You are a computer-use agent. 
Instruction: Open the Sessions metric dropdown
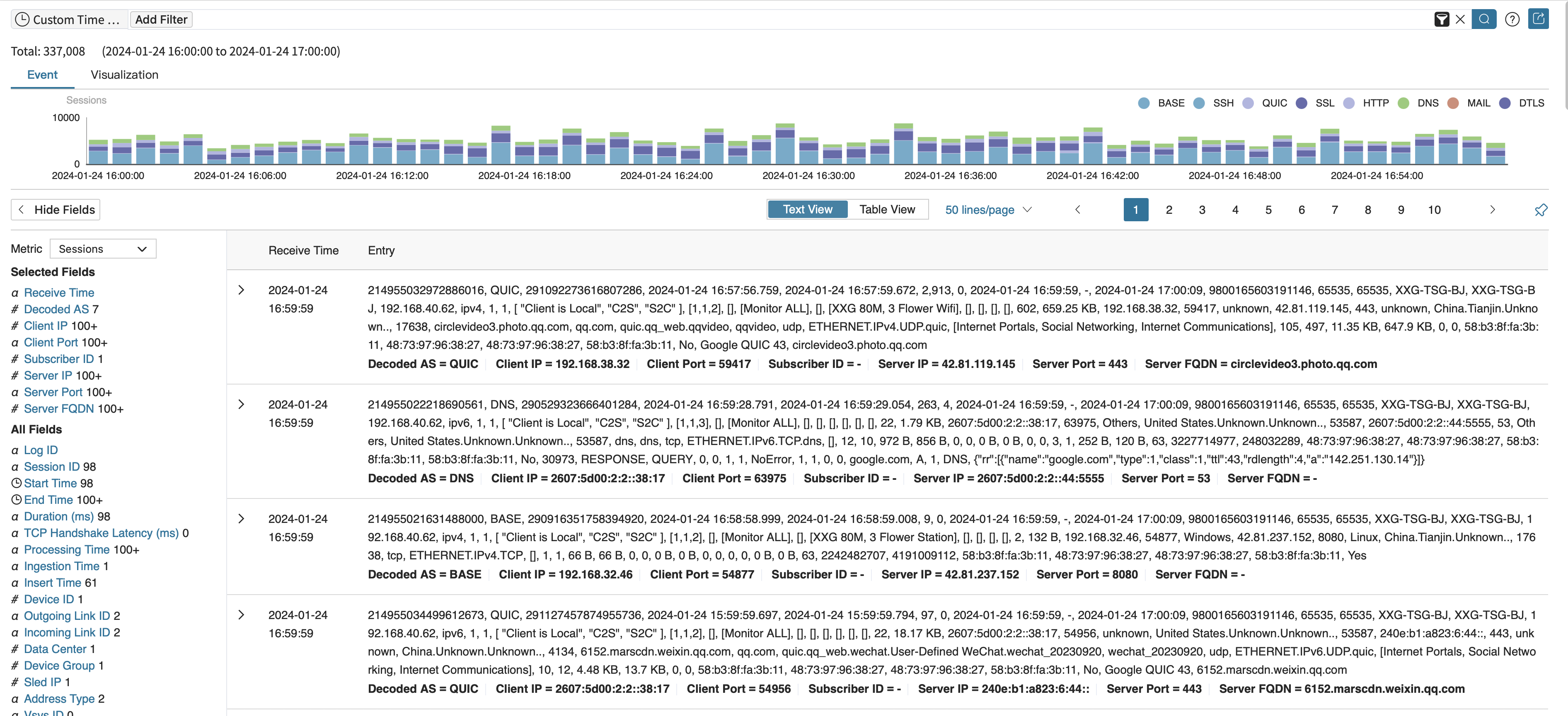(x=103, y=249)
